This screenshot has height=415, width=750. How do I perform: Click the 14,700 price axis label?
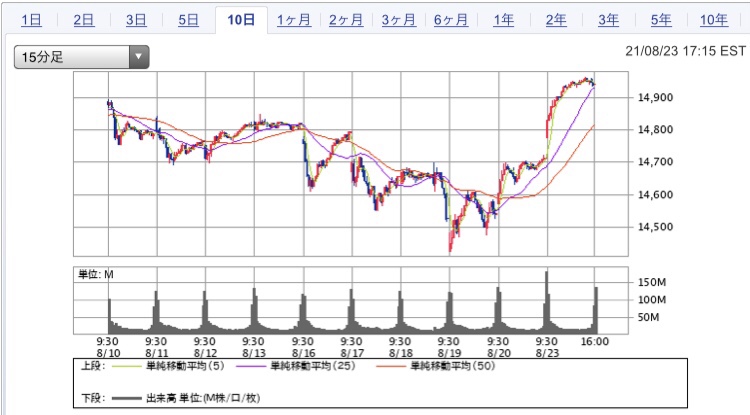tap(655, 162)
